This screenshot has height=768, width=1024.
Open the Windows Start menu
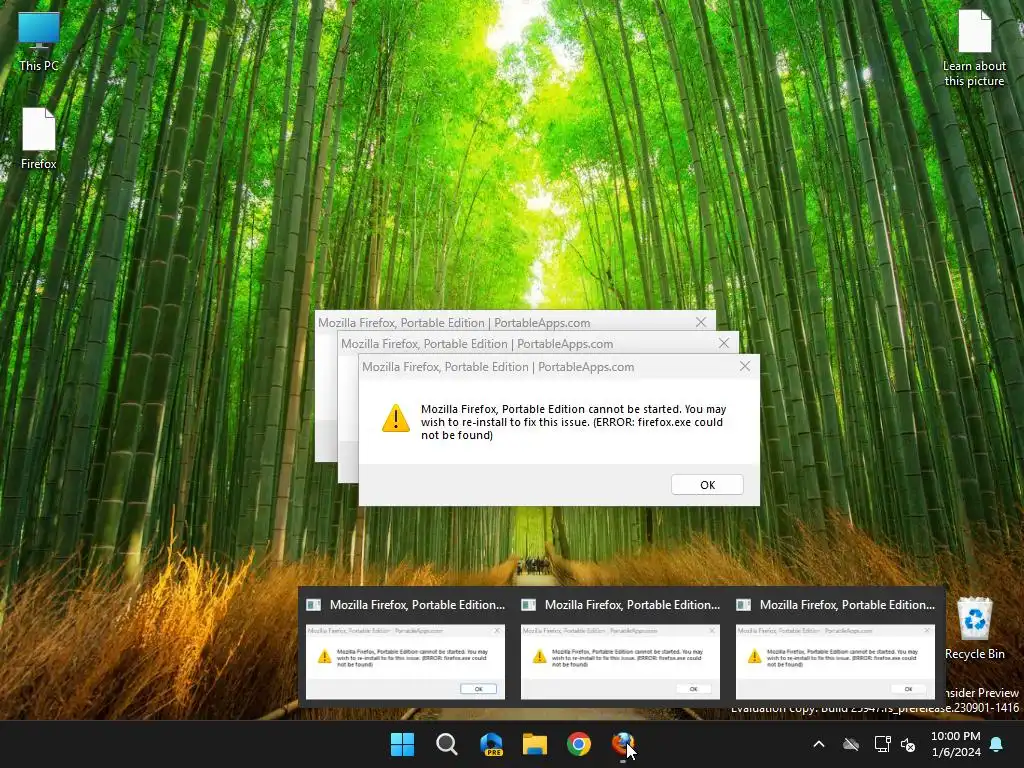point(402,744)
